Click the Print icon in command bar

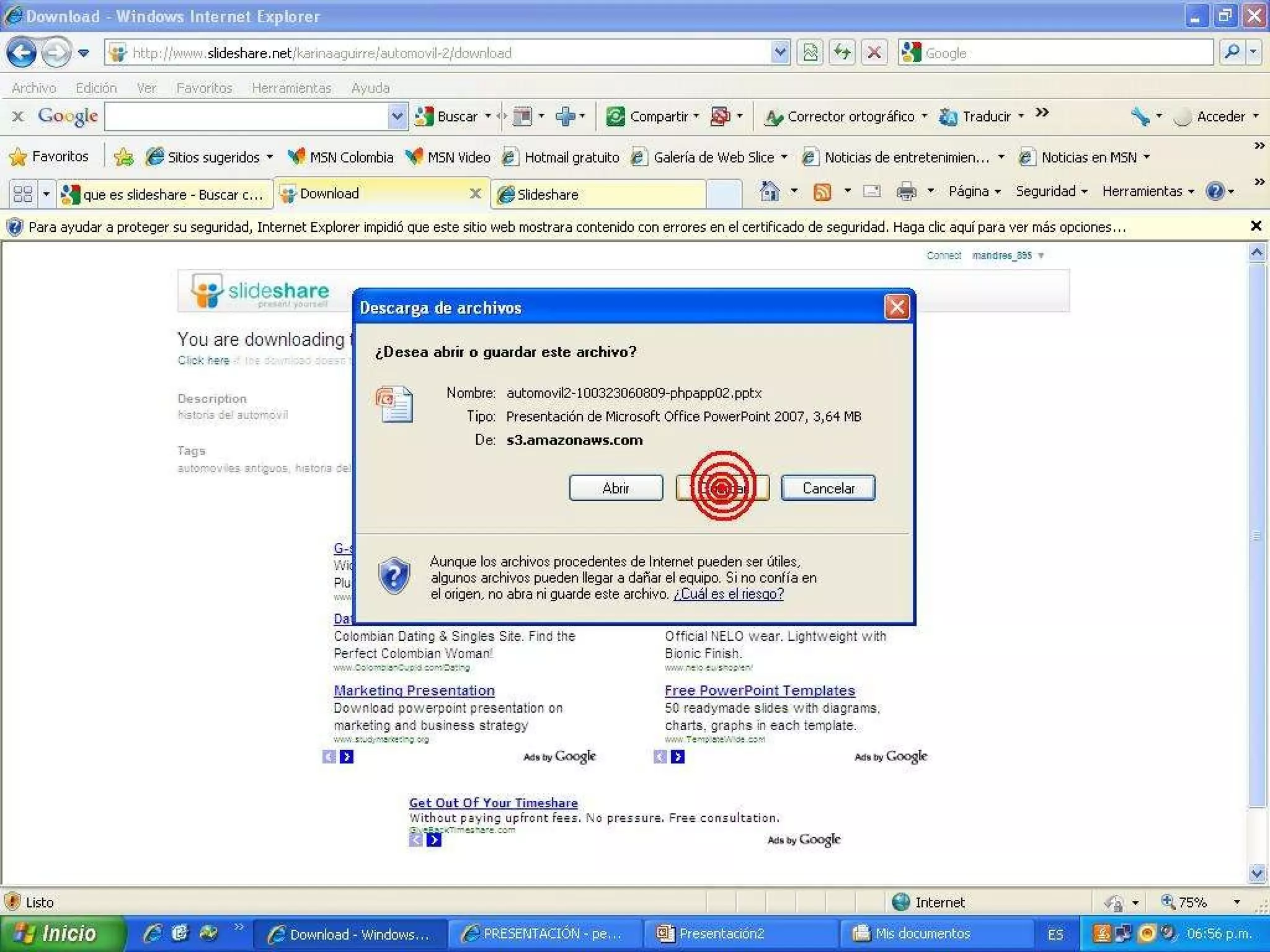coord(906,192)
